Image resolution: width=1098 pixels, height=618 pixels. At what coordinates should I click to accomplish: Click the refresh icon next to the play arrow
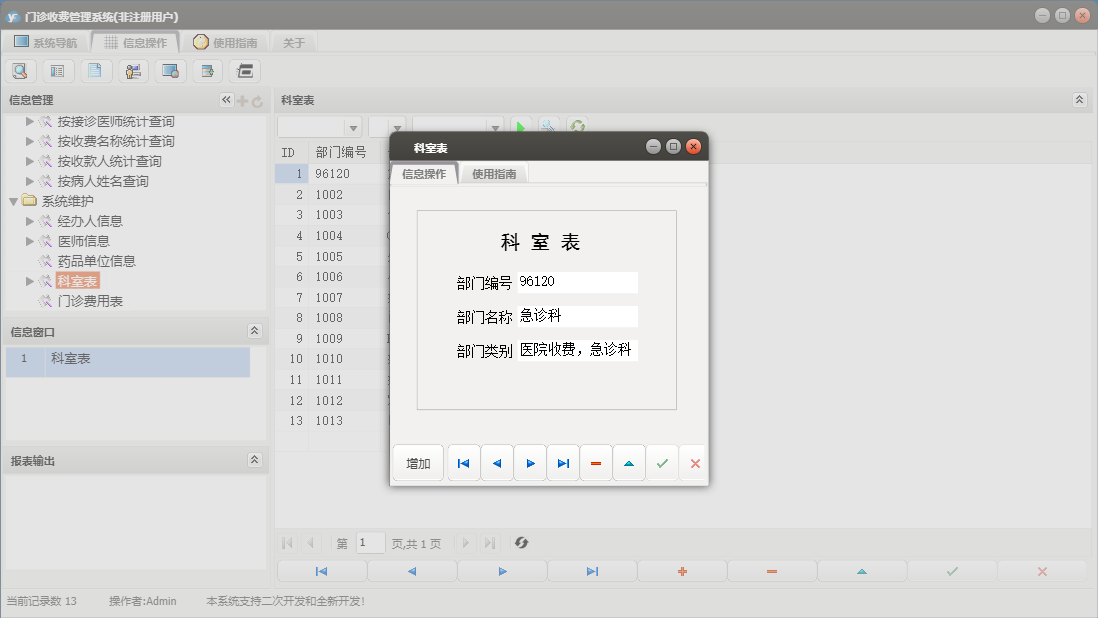pyautogui.click(x=577, y=125)
